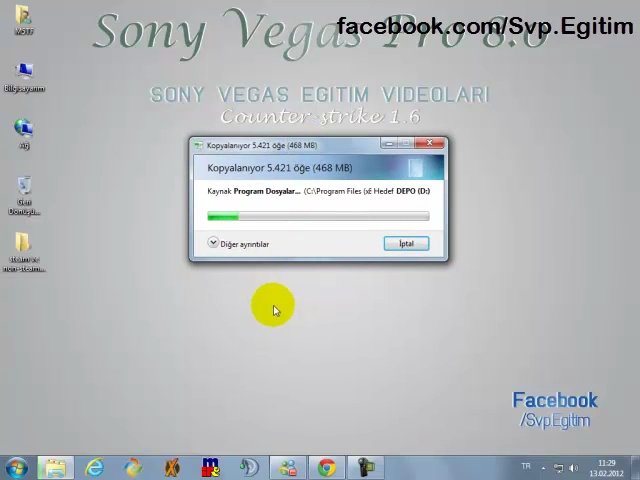Click the Program Dosyalar... source text
Image resolution: width=640 pixels, height=480 pixels.
(x=267, y=191)
